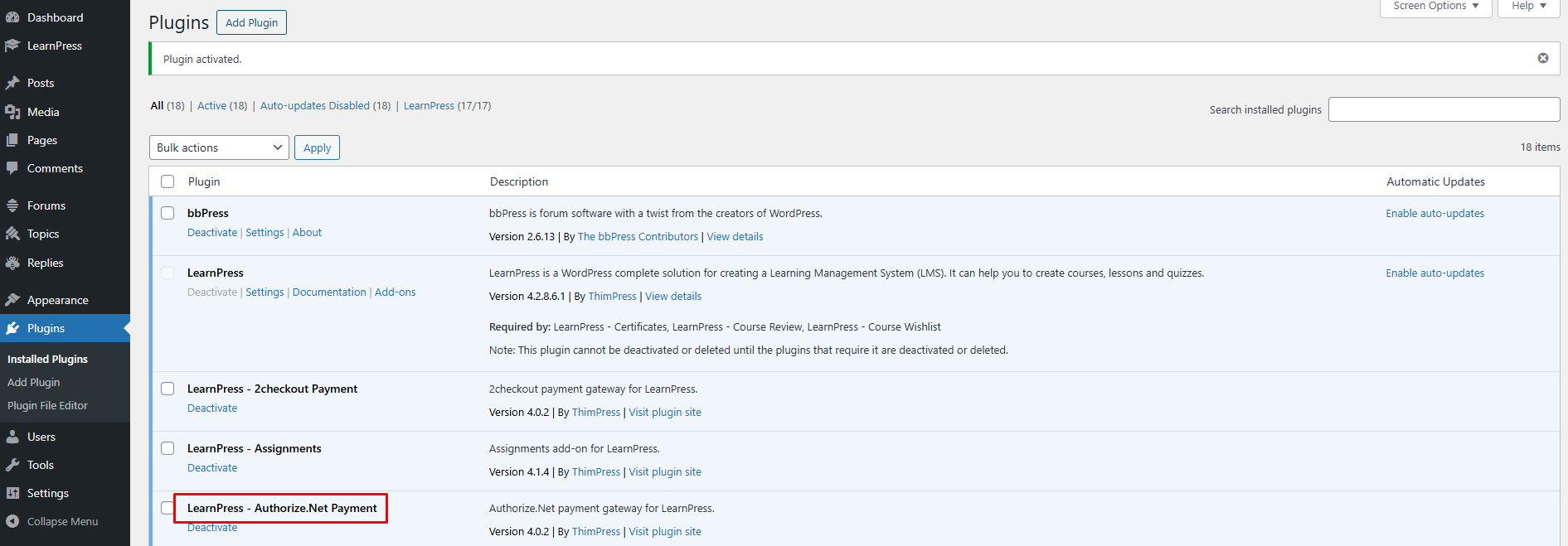Expand the Help panel
This screenshot has width=1568, height=546.
pyautogui.click(x=1528, y=6)
